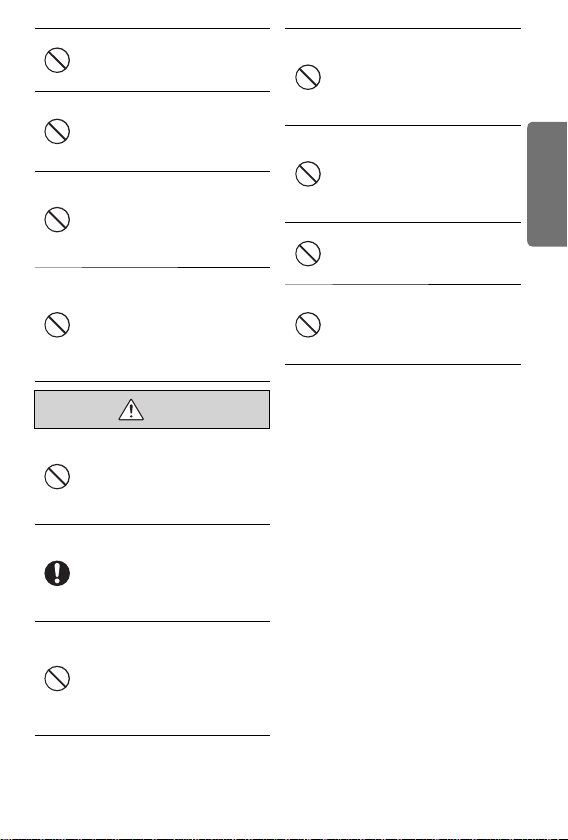
Task: Click the topmost prohibition icon in left column
Action: click(57, 60)
